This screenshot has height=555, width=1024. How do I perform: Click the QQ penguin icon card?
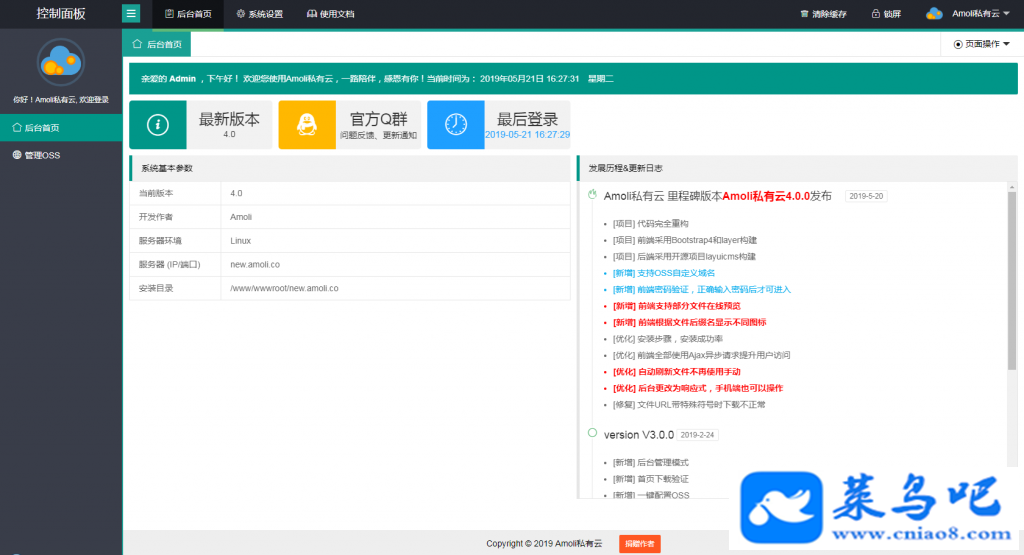307,125
